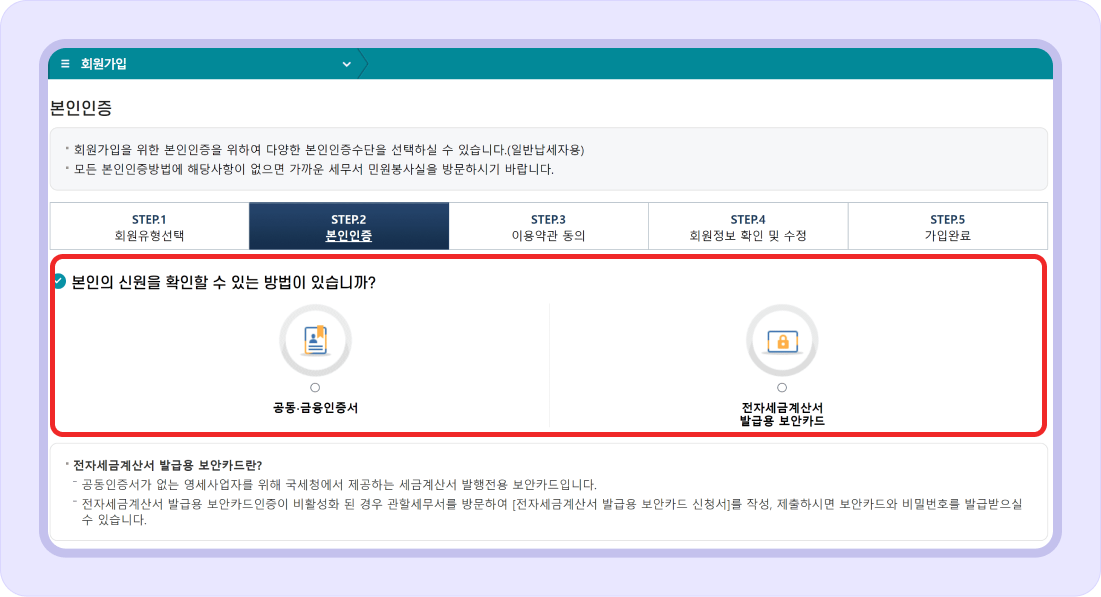Click the ID card symbol inside the left circle

point(316,340)
